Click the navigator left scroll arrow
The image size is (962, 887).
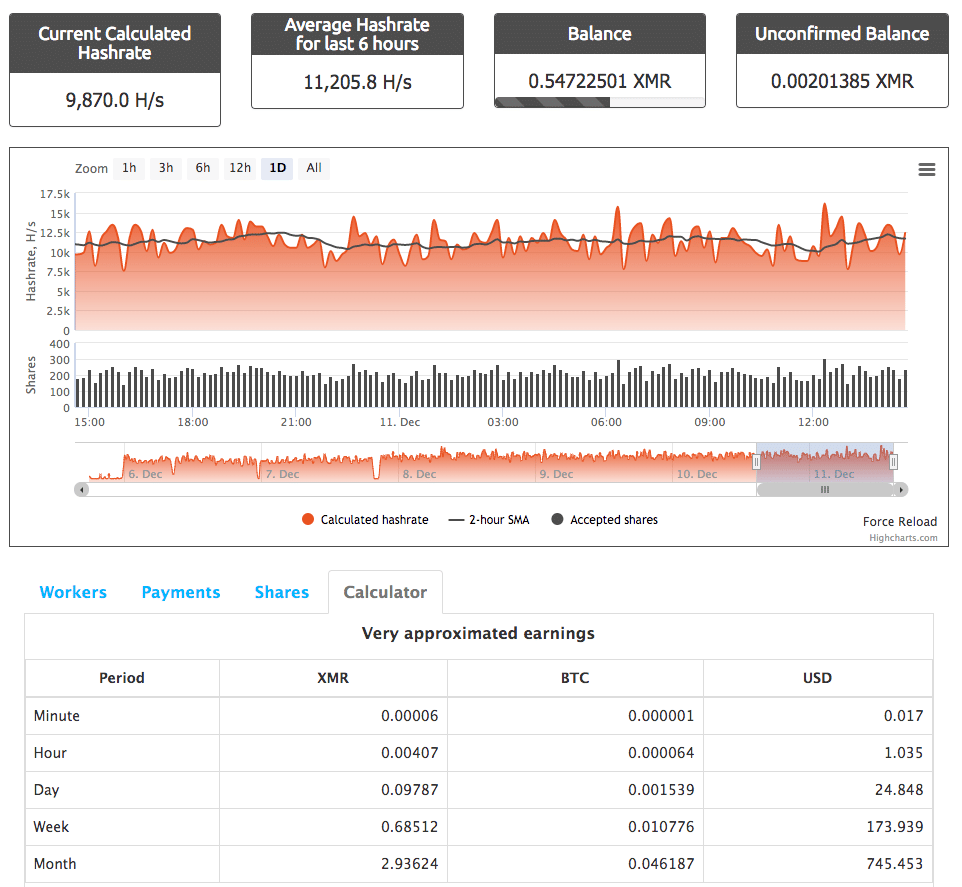[82, 490]
